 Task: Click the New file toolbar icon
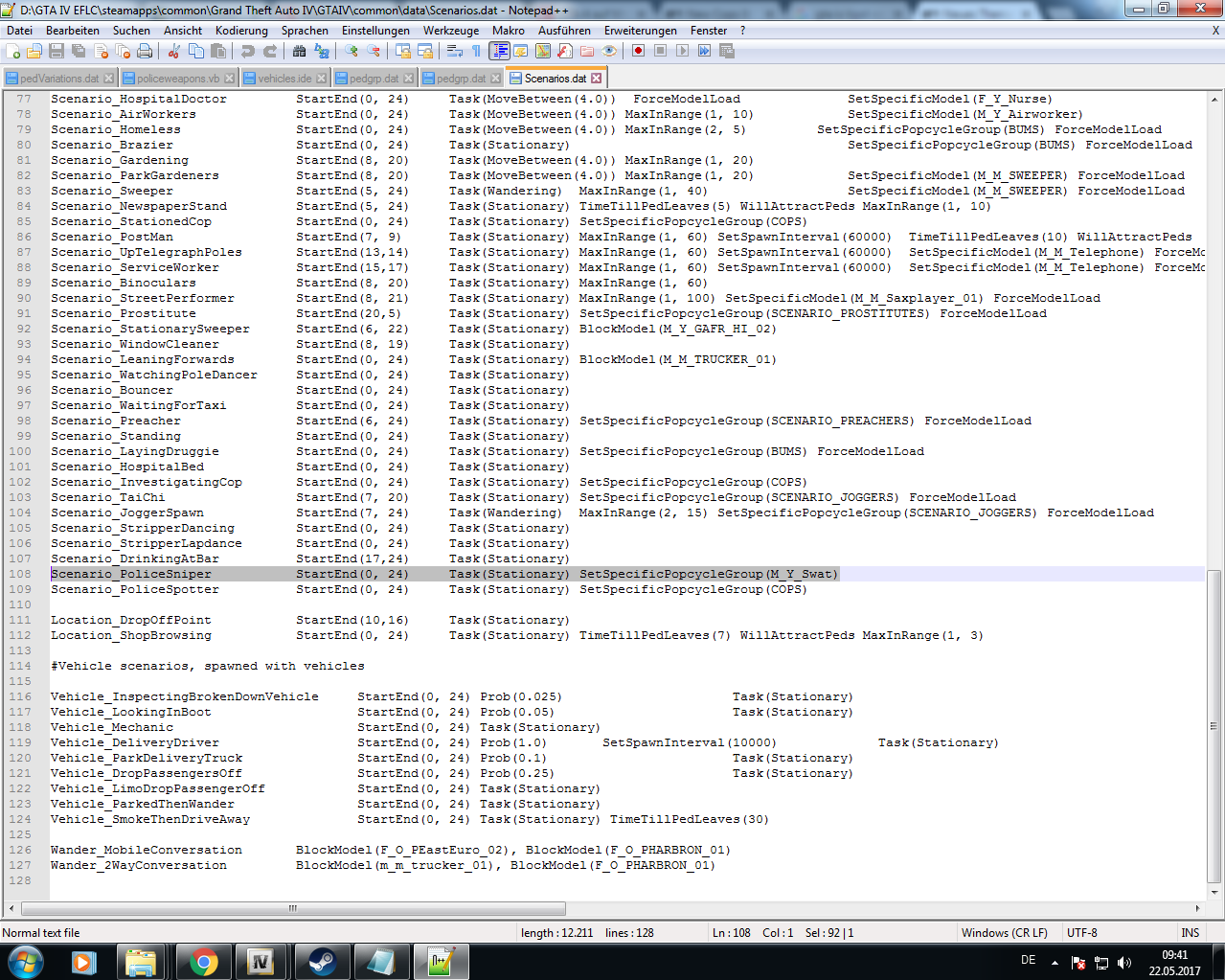[x=13, y=51]
